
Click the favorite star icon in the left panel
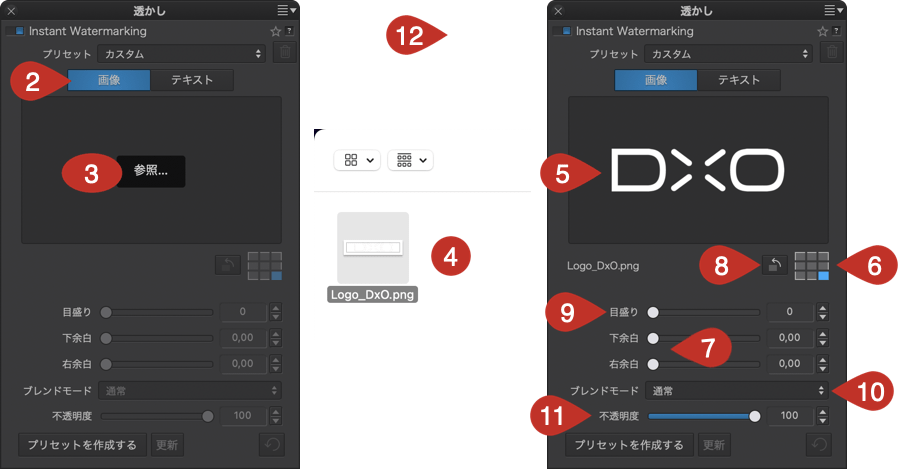(x=276, y=31)
